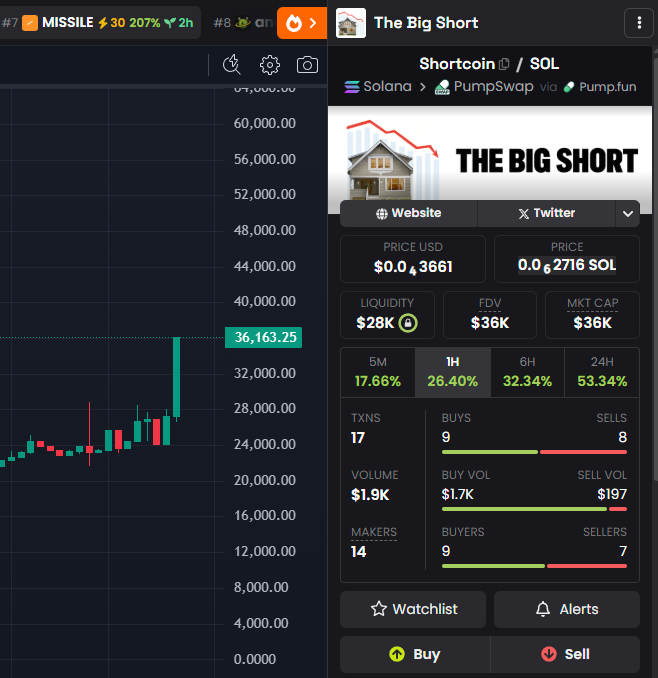Click the SELL VOL value $197
This screenshot has height=678, width=658.
tap(612, 494)
